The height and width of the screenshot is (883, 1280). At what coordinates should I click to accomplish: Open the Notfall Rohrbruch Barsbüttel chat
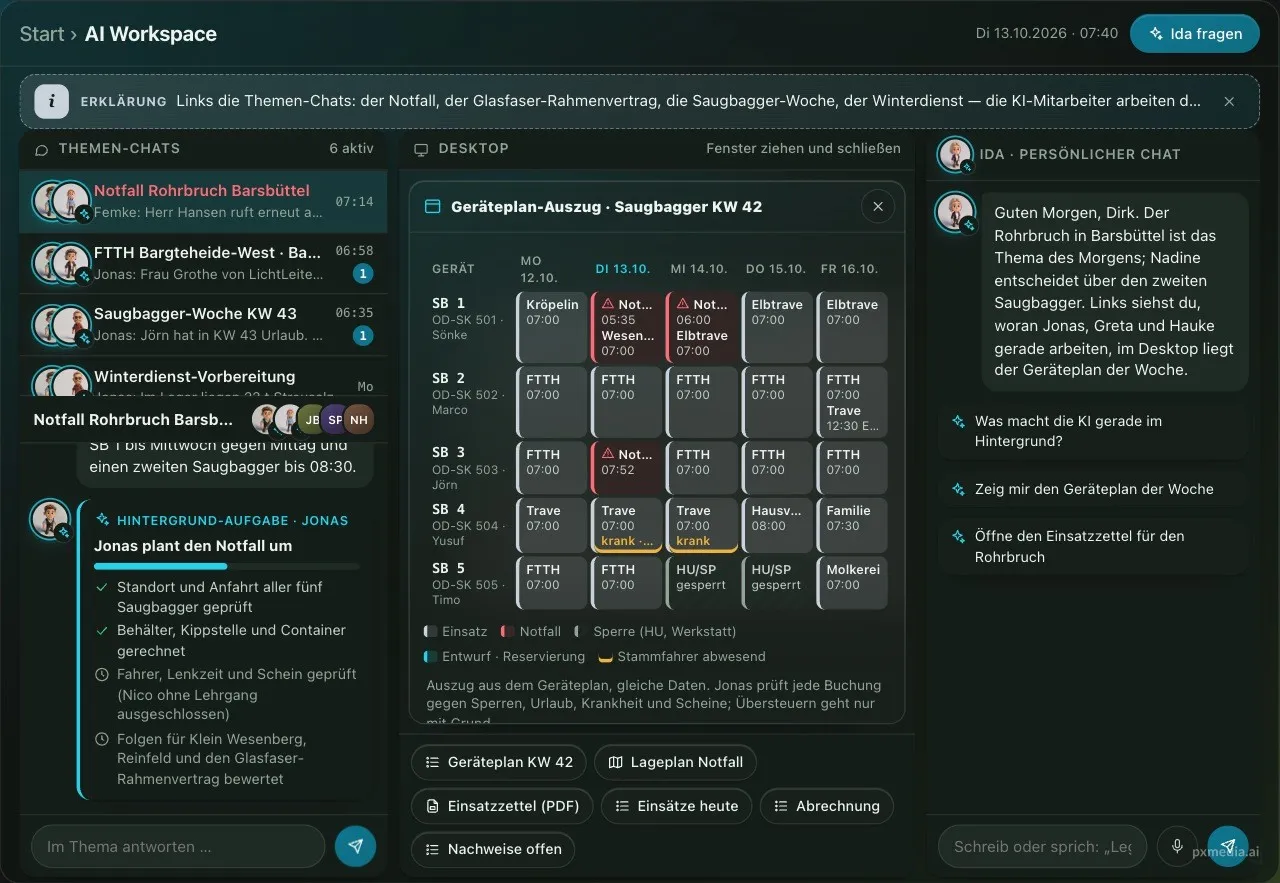pos(203,201)
